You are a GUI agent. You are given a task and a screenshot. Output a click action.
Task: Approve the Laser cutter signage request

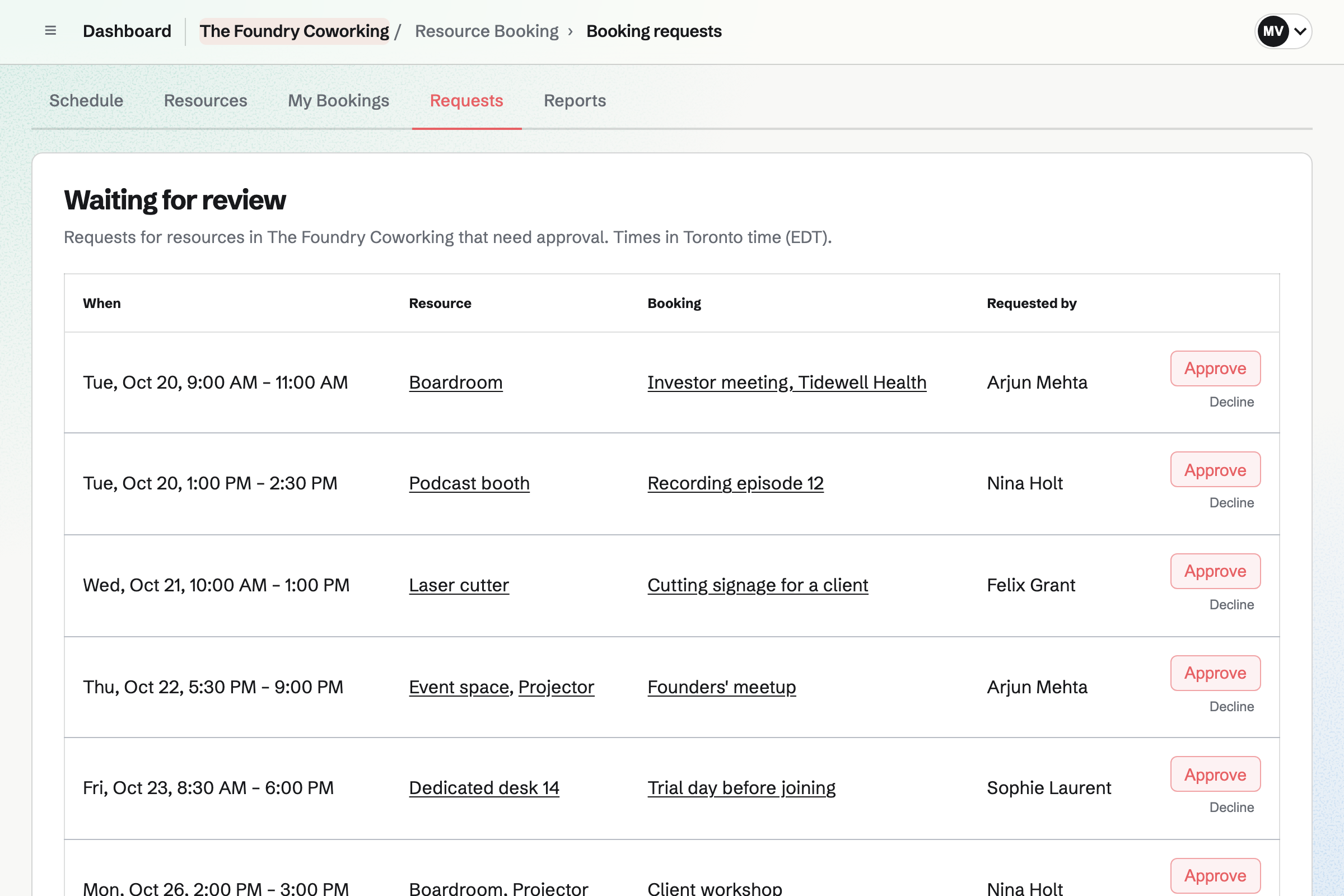click(1215, 571)
